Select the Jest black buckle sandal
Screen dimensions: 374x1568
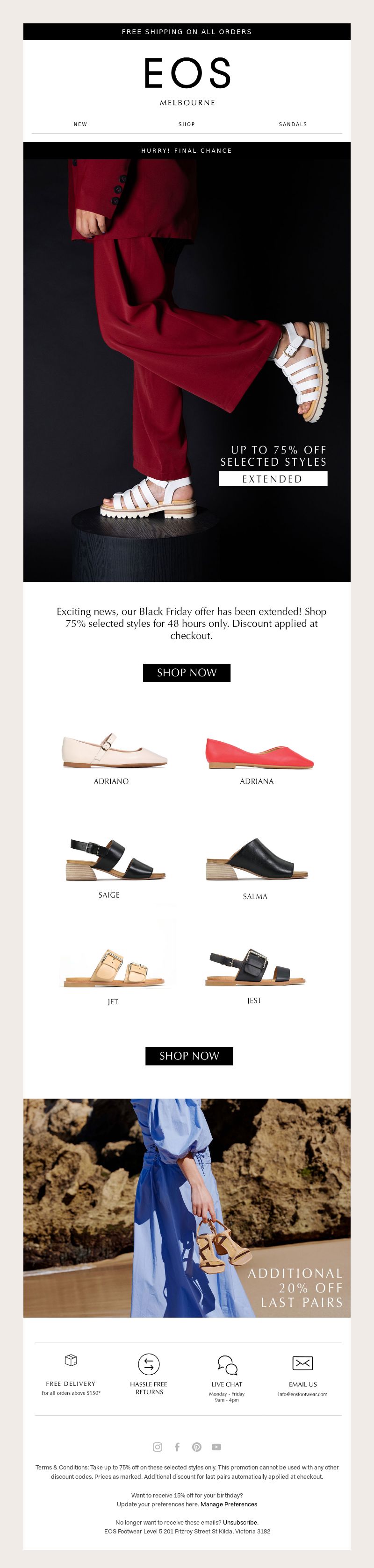click(x=256, y=967)
